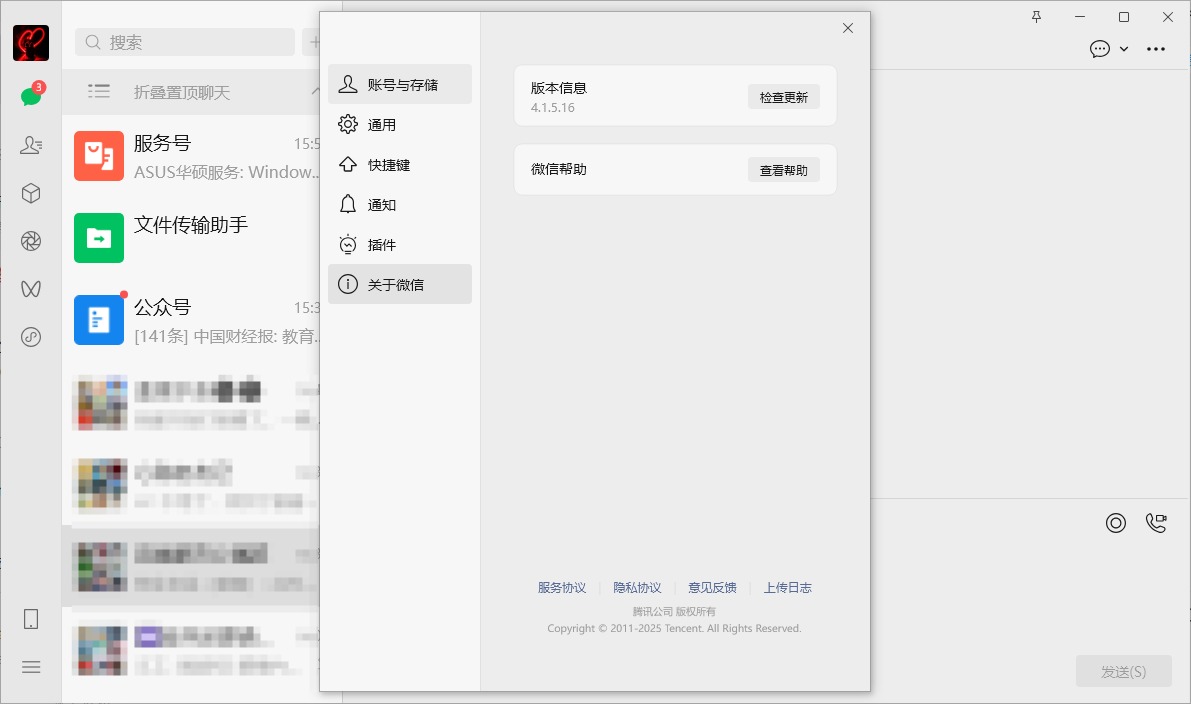Image resolution: width=1191 pixels, height=704 pixels.
Task: Start a voice or video call
Action: pos(1156,522)
